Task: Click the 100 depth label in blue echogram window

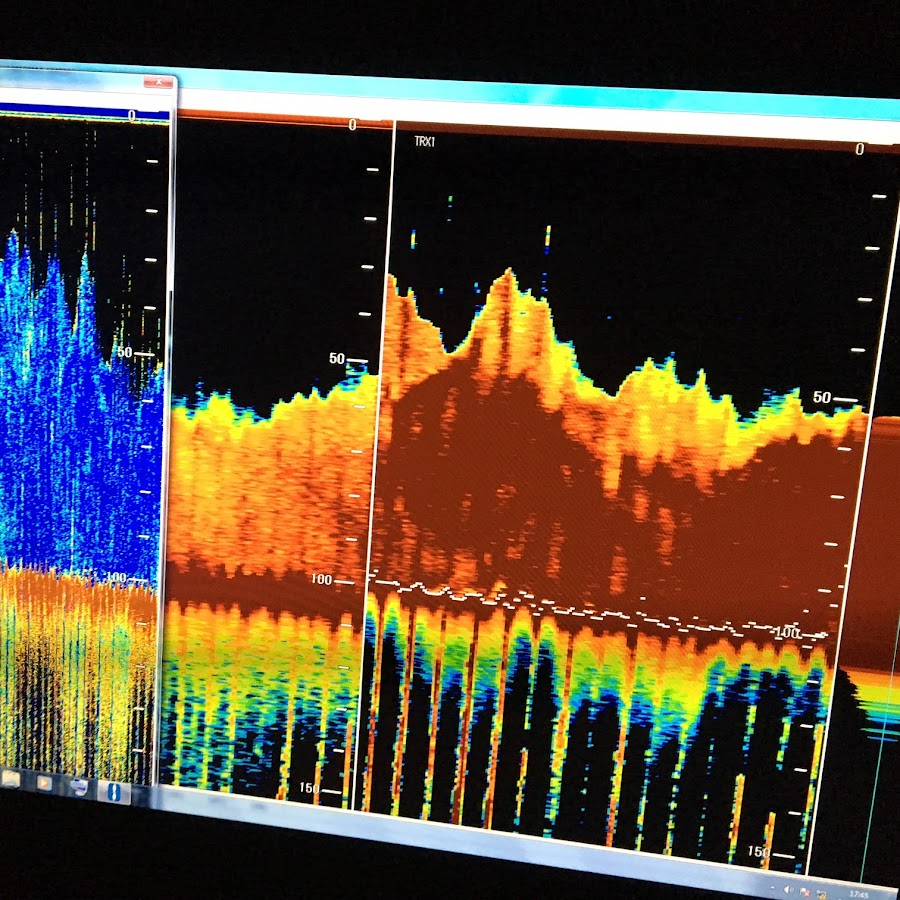Action: [x=117, y=577]
